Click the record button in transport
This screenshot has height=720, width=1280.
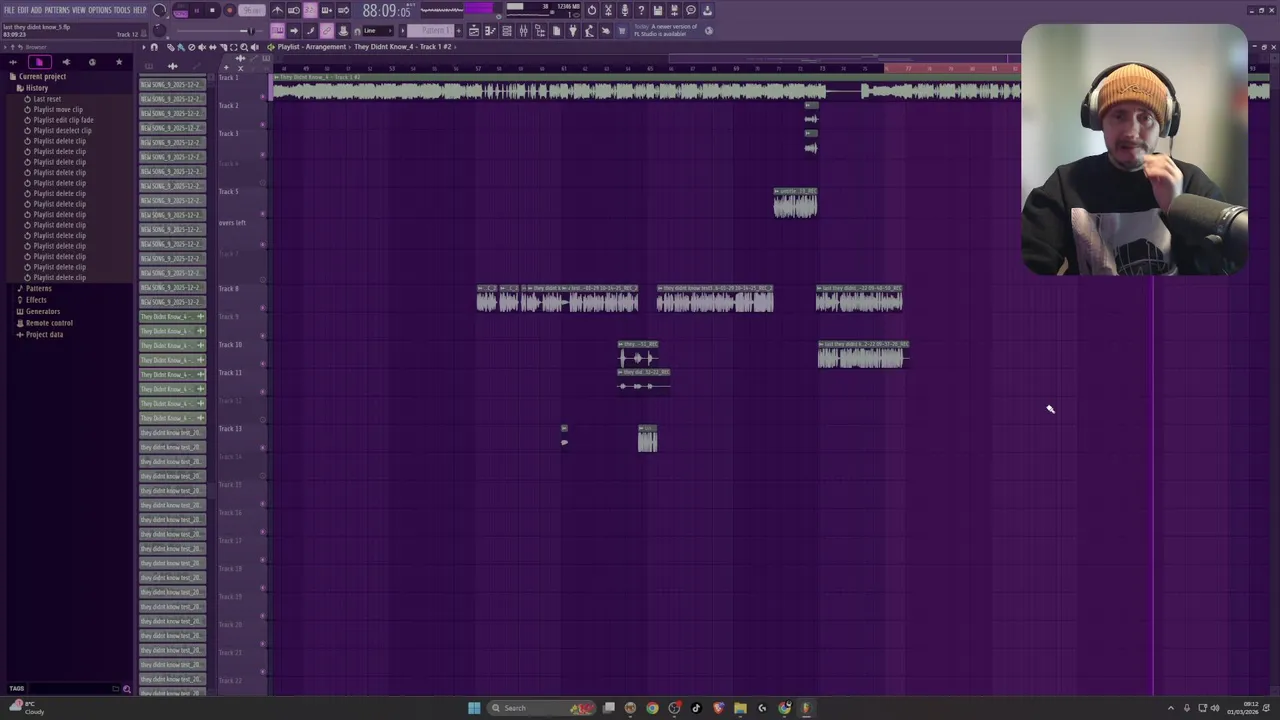[x=230, y=10]
